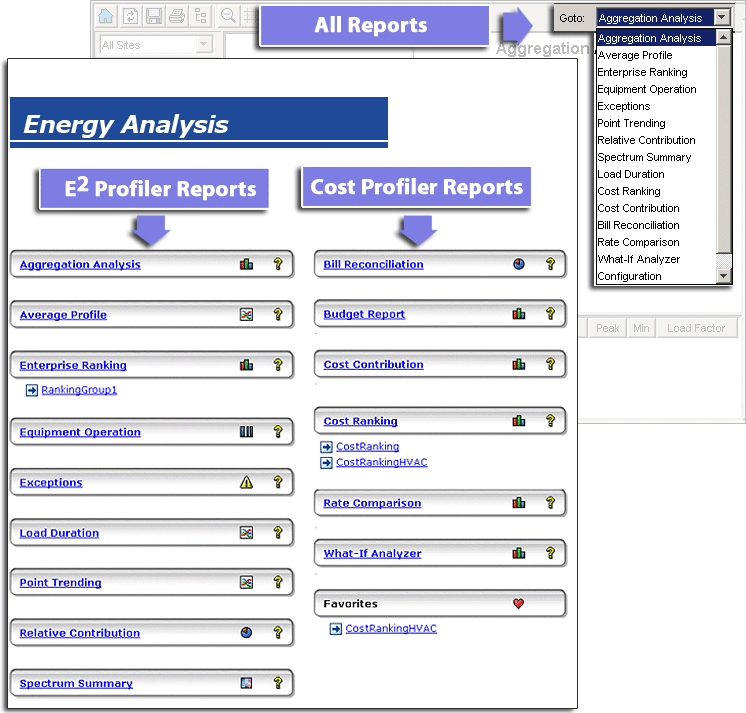Click the bar chart icon beside Enterprise Ranking
This screenshot has width=746, height=713.
coord(246,366)
